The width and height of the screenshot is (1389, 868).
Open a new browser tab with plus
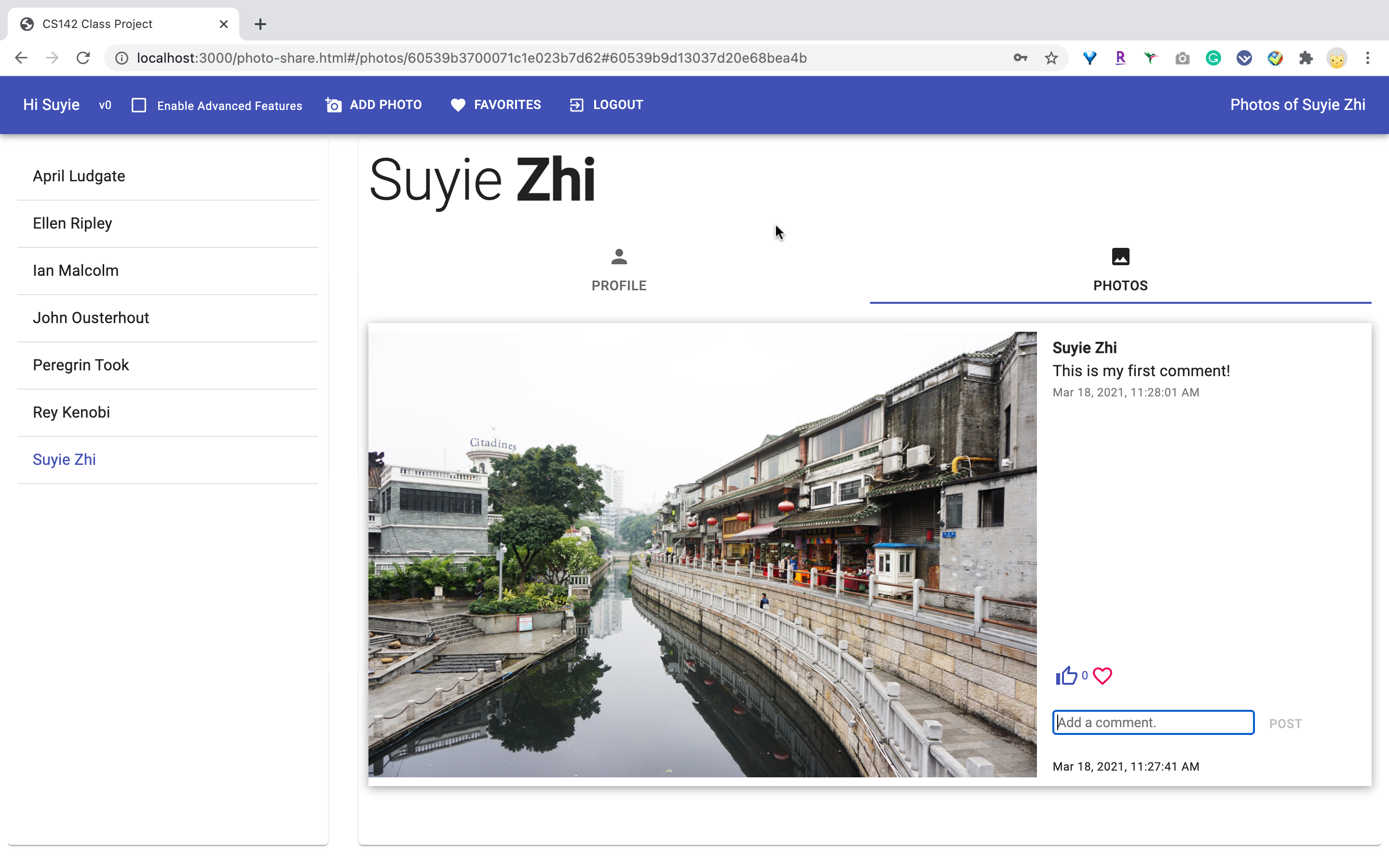pos(260,24)
